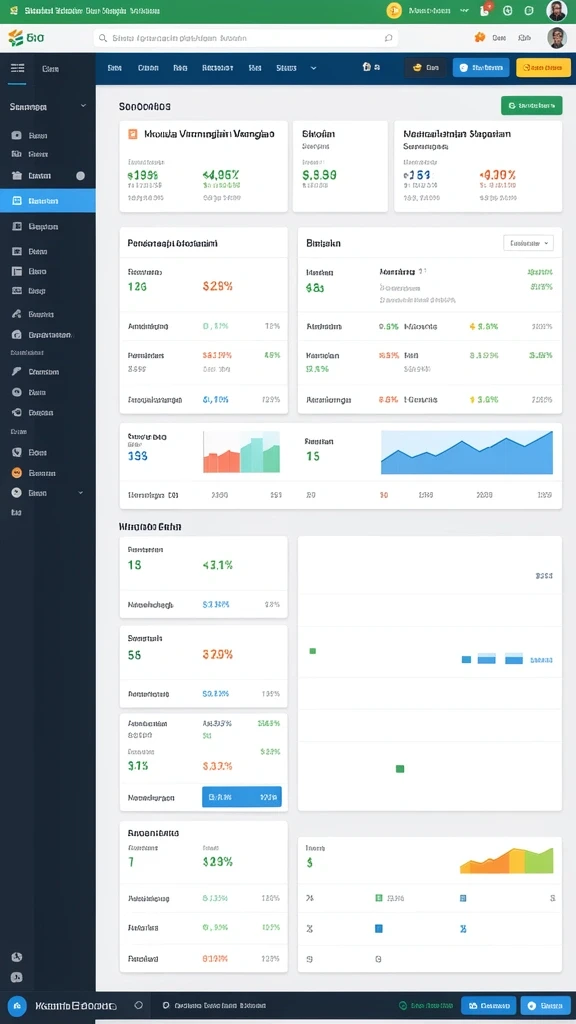This screenshot has height=1024, width=576.
Task: Open the notification icon with the red badge
Action: coord(485,10)
